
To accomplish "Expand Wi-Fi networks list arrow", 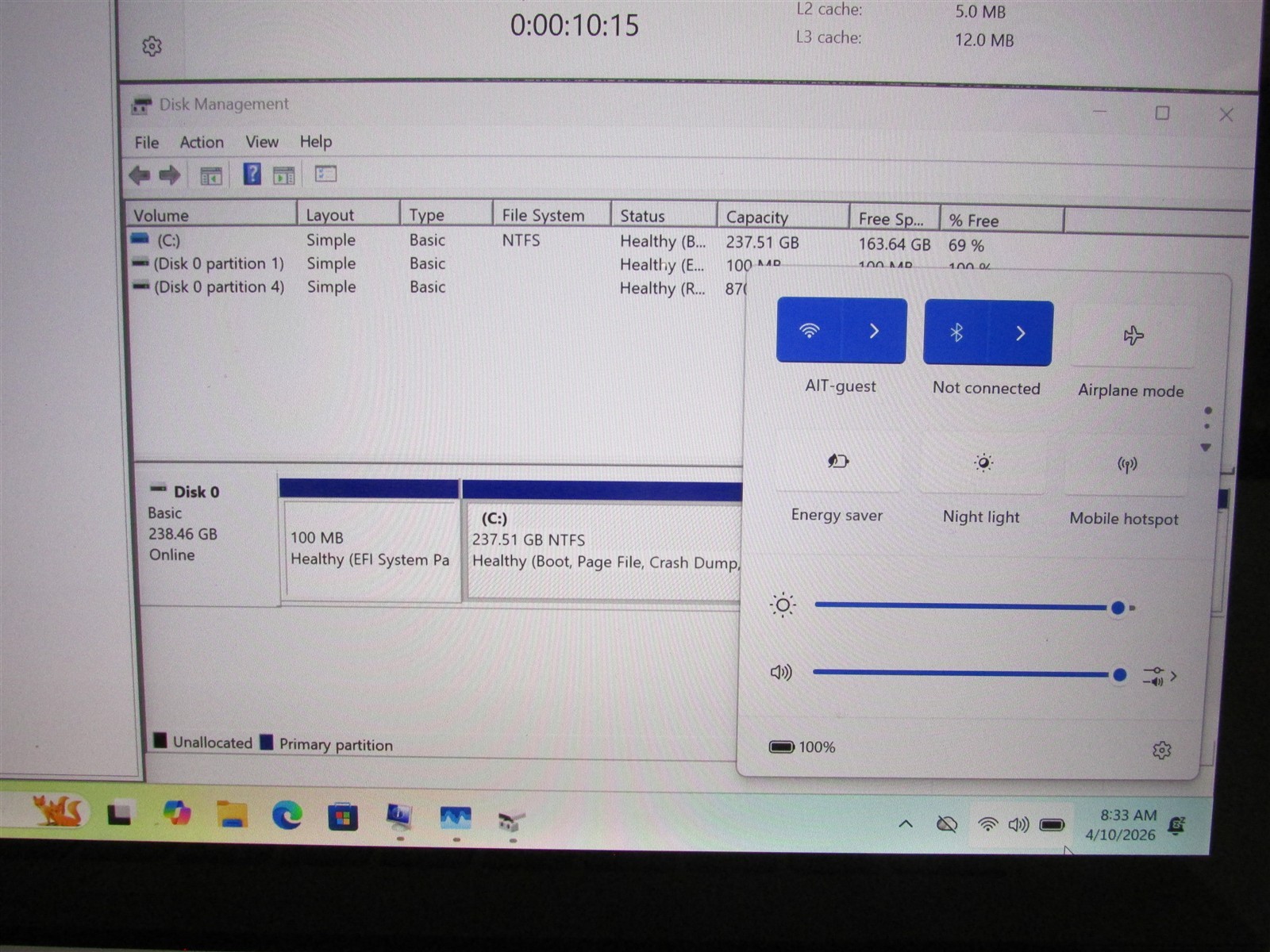I will pos(874,331).
